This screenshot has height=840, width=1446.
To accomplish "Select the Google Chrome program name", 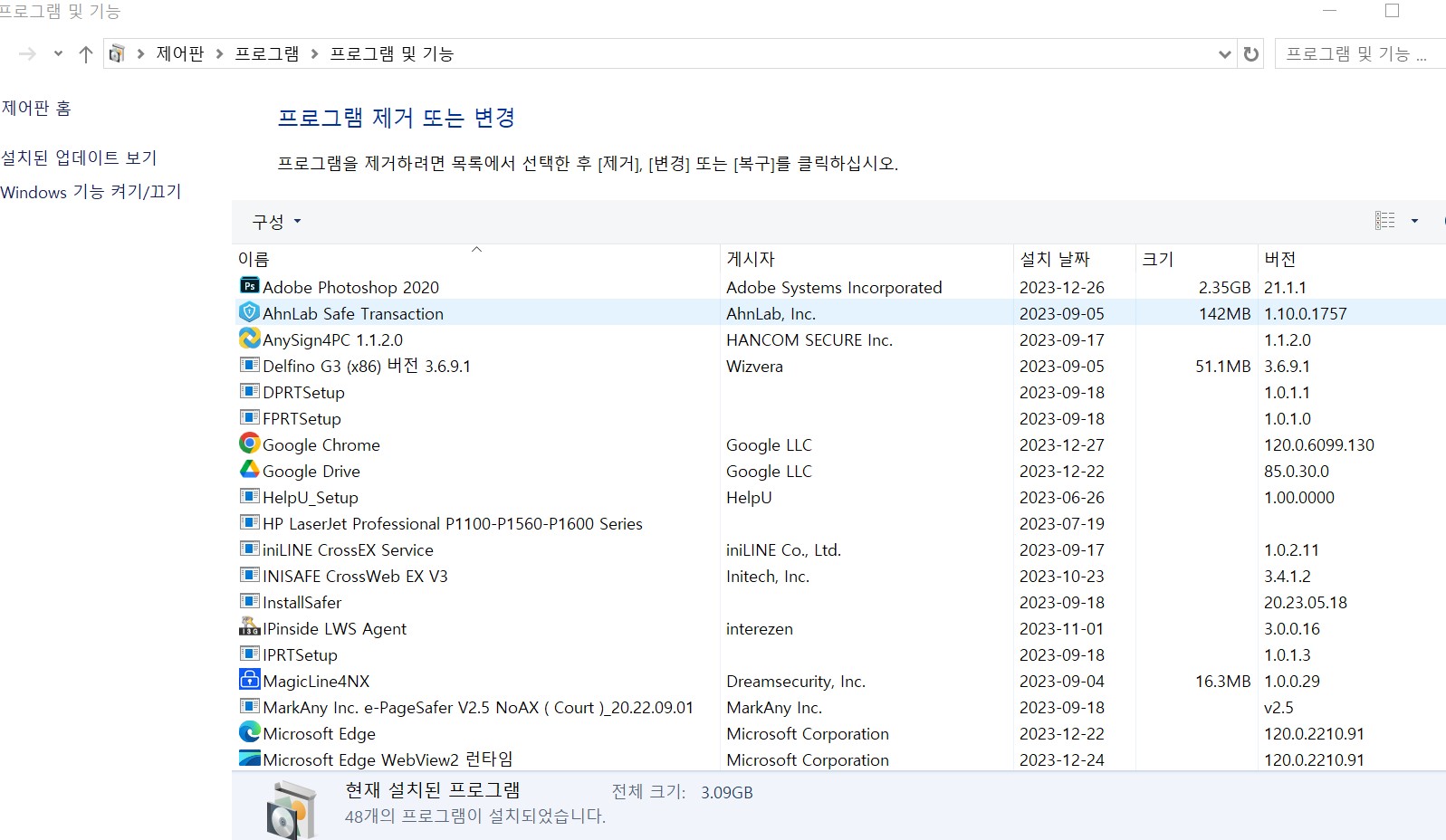I will point(321,444).
